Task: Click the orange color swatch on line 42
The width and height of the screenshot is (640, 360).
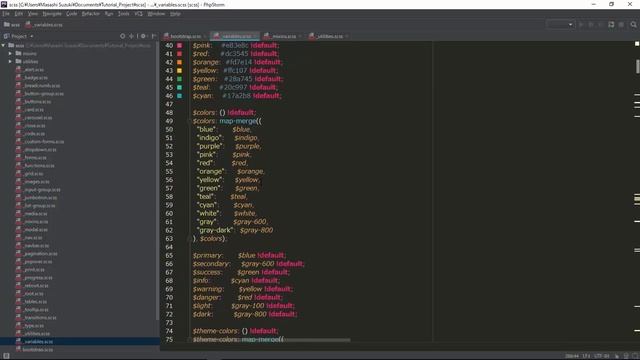Action: click(180, 62)
